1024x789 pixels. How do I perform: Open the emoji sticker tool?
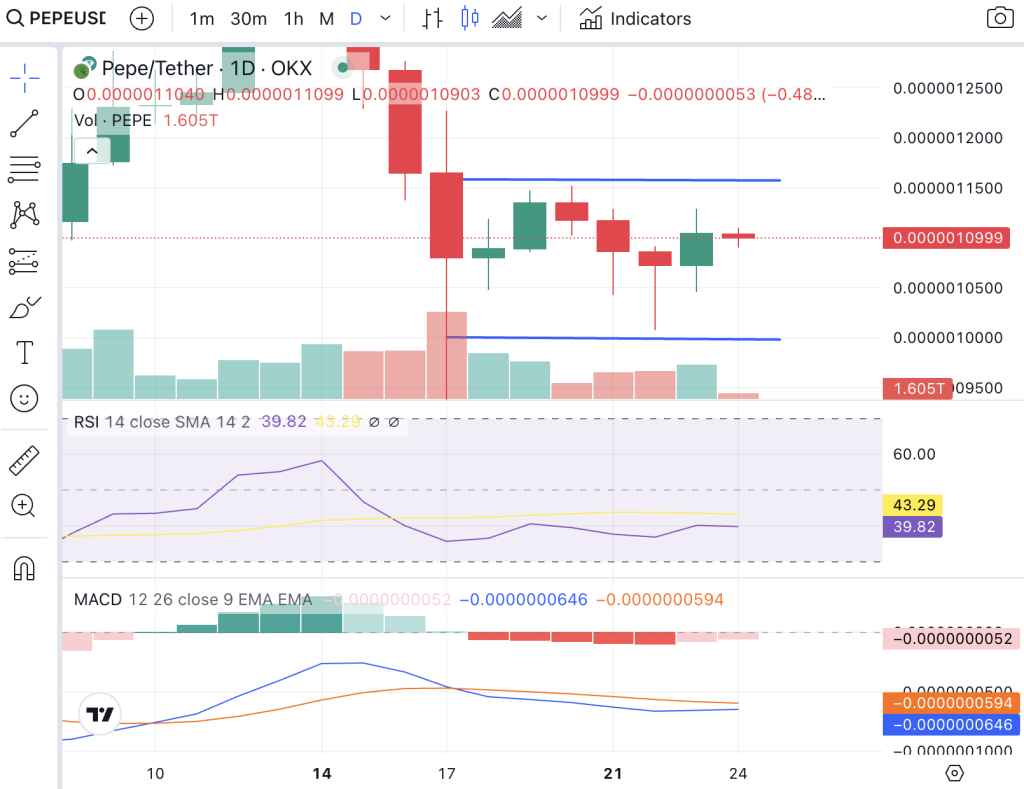tap(24, 398)
